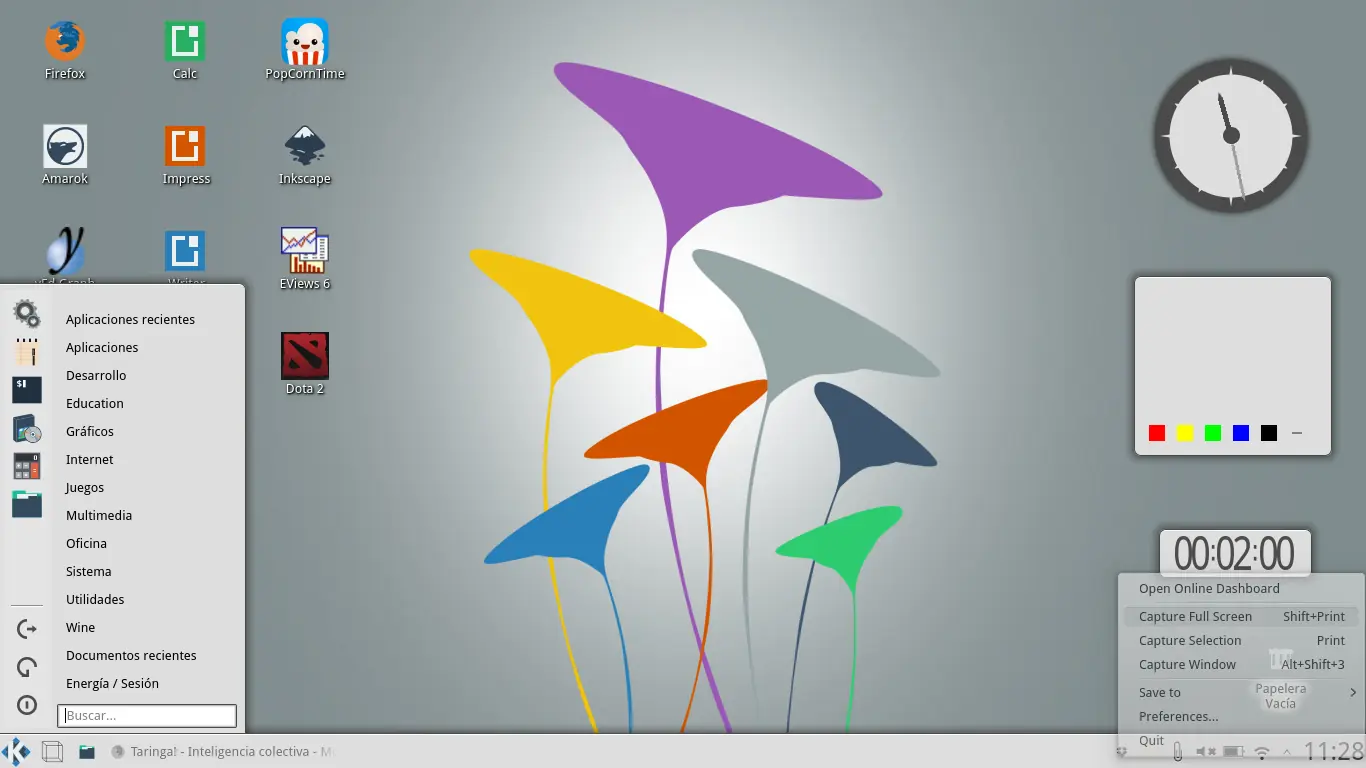This screenshot has height=768, width=1366.
Task: Open the terminal favorite in launcher
Action: pyautogui.click(x=27, y=390)
